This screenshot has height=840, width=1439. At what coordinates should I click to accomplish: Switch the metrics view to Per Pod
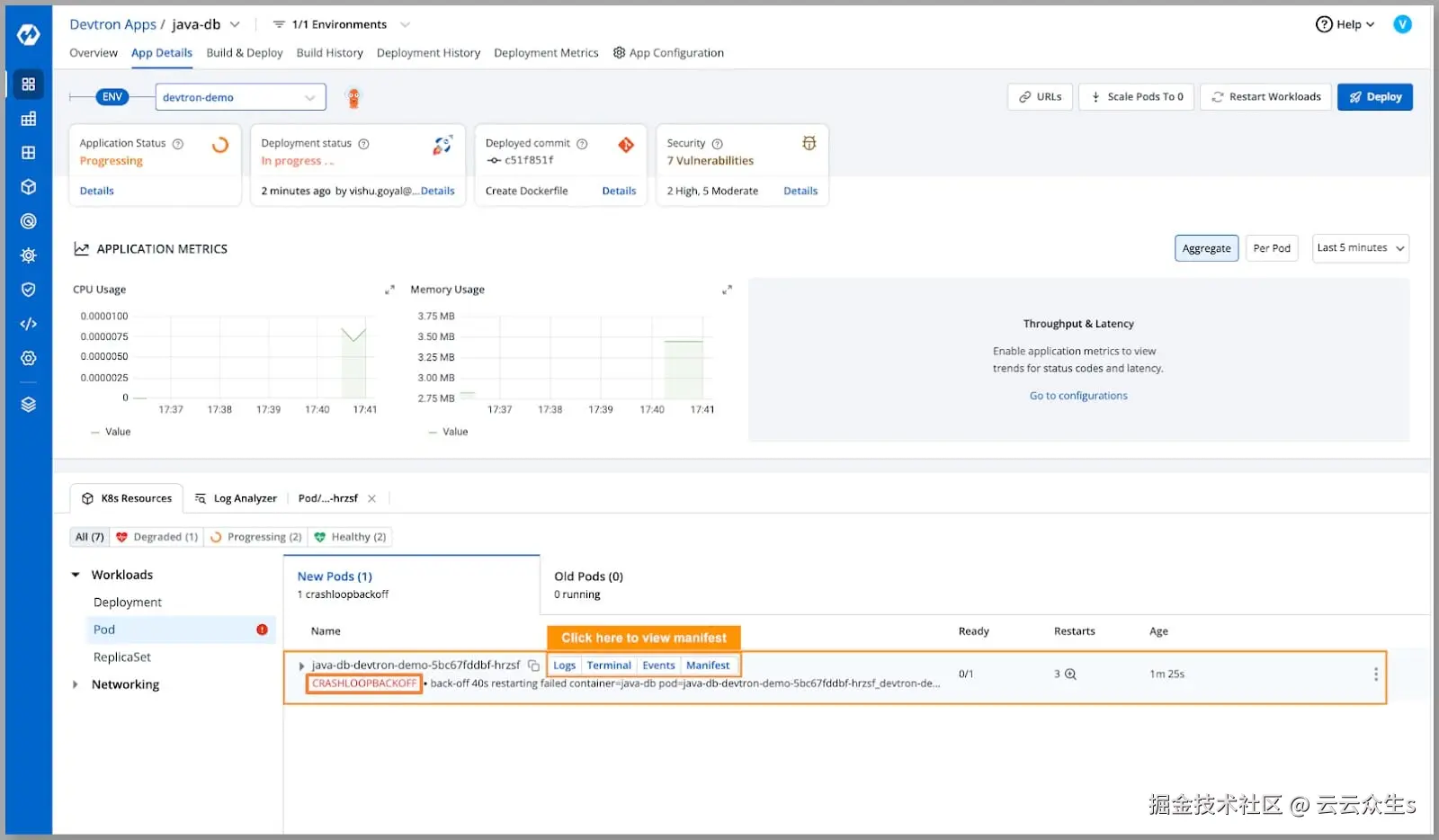(x=1272, y=248)
